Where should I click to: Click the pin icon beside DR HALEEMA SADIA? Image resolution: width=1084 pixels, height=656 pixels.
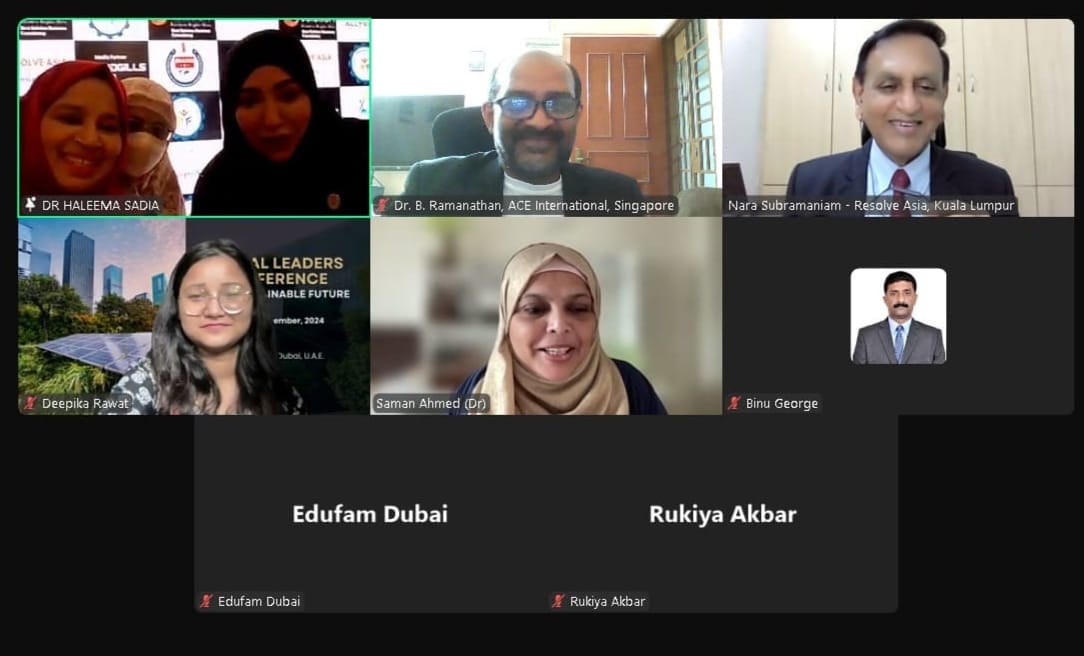point(30,205)
